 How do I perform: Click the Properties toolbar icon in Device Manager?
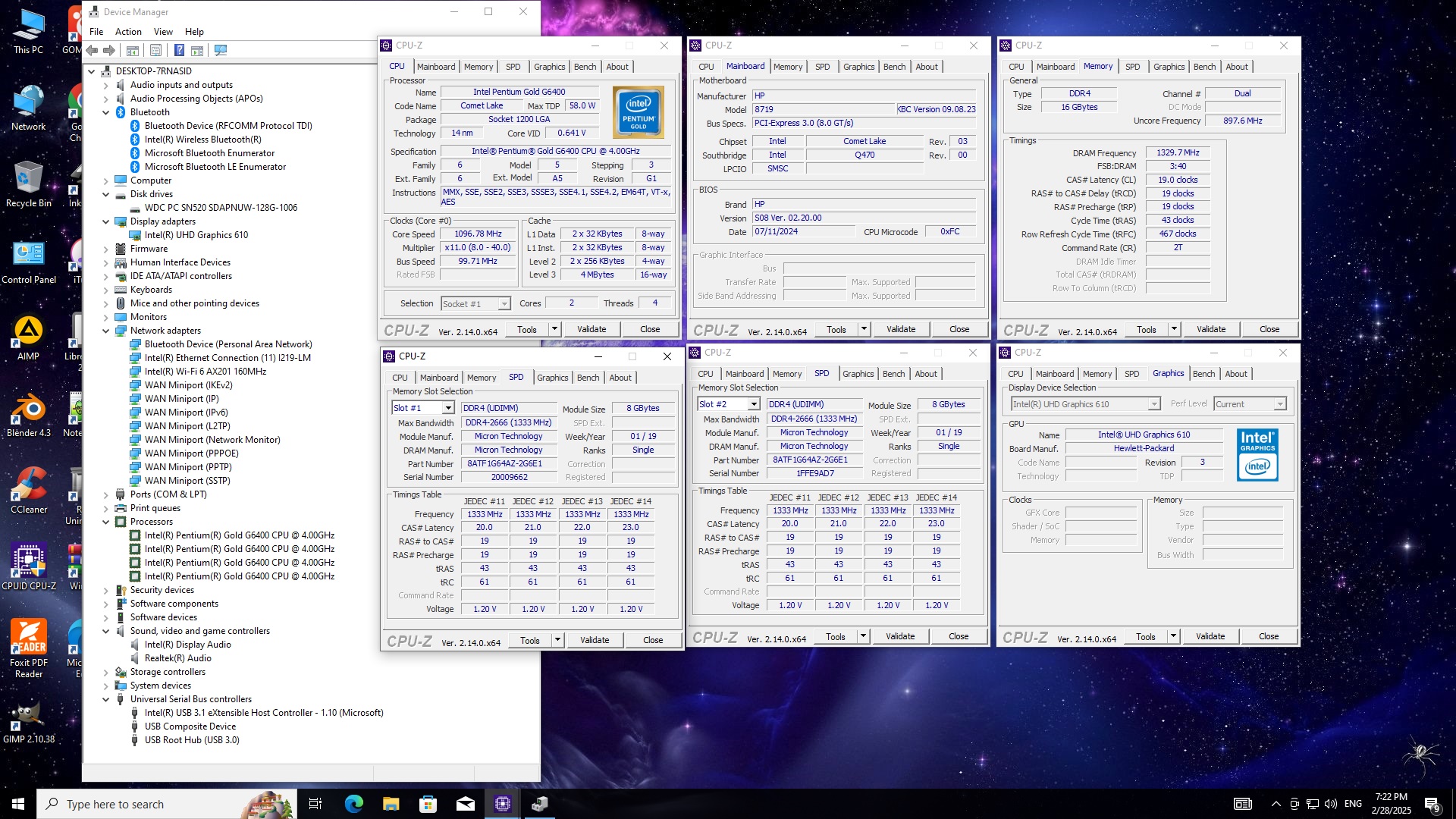(155, 51)
